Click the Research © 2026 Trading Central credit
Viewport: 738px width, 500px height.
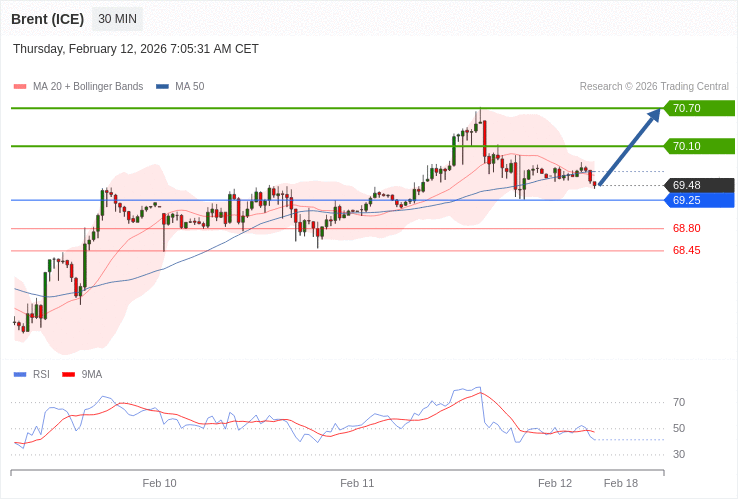tap(654, 87)
